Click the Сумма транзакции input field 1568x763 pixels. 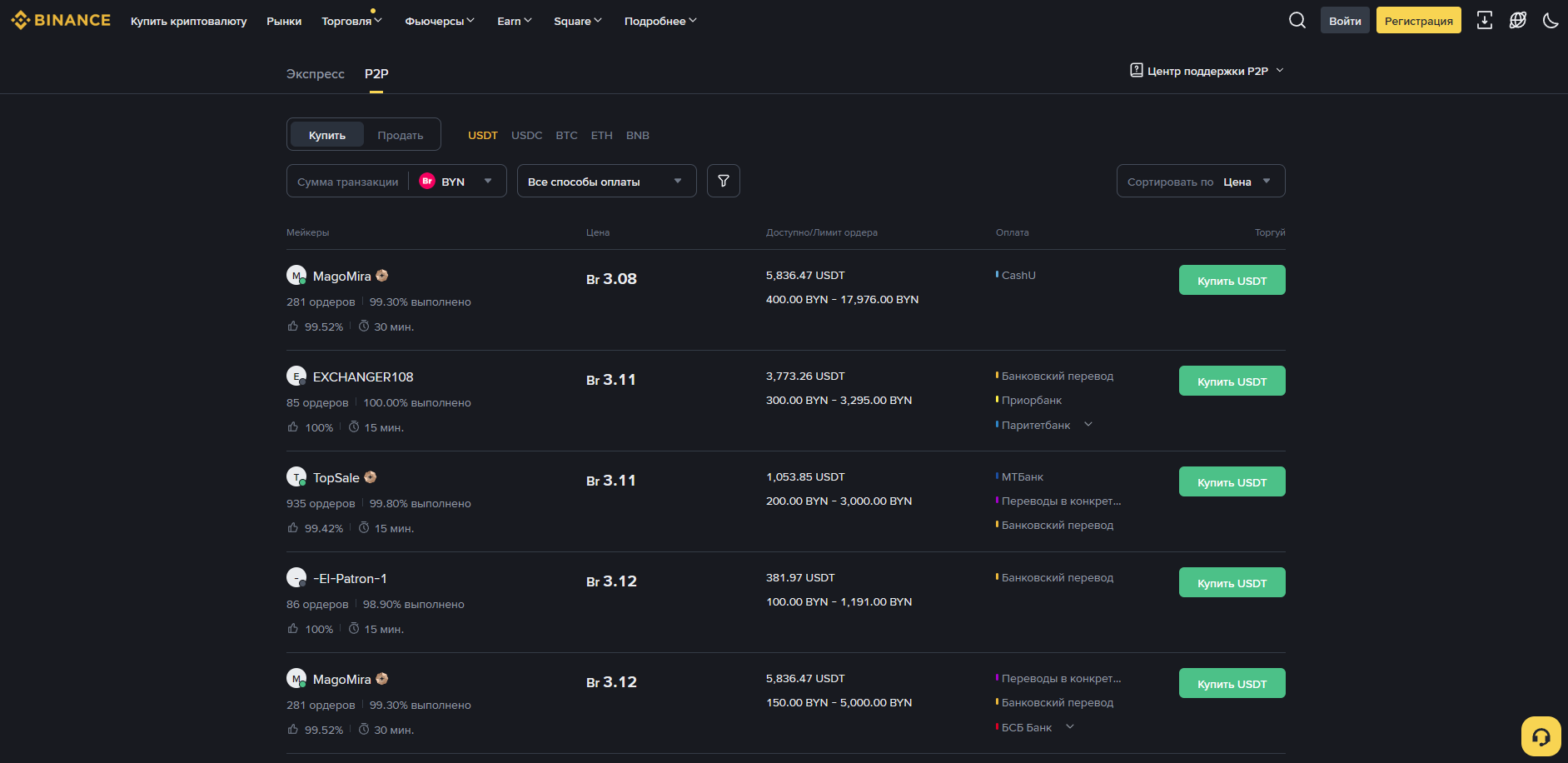pyautogui.click(x=347, y=181)
